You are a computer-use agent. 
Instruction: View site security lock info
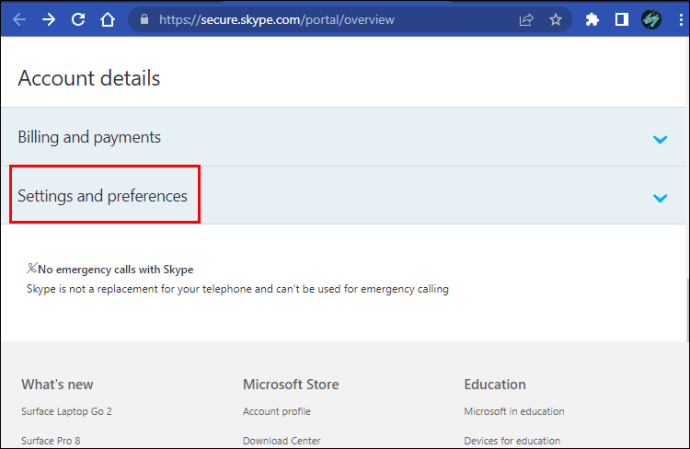(x=144, y=19)
